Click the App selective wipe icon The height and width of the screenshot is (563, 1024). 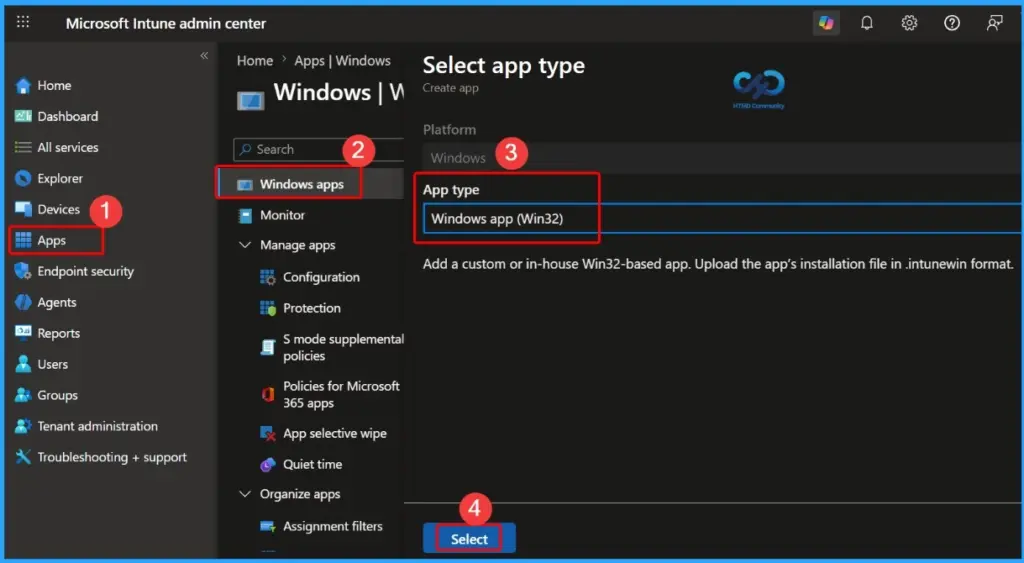coord(268,433)
